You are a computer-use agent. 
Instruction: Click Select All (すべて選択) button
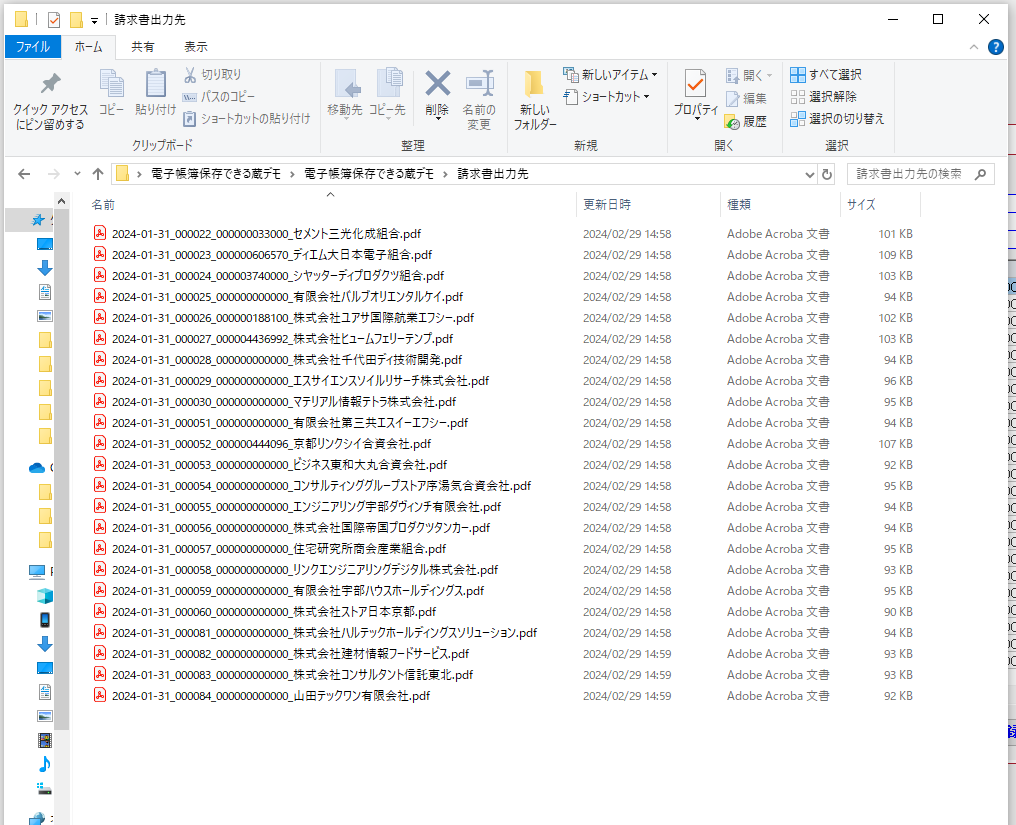pos(826,75)
